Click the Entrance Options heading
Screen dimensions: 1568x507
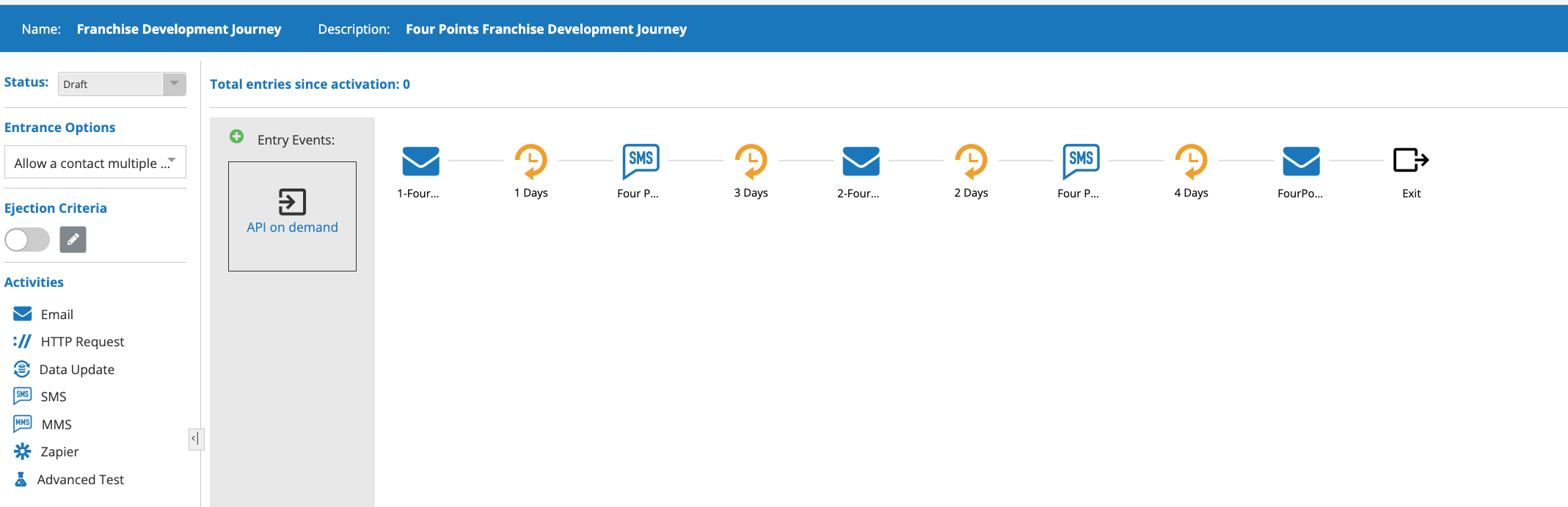pos(60,128)
